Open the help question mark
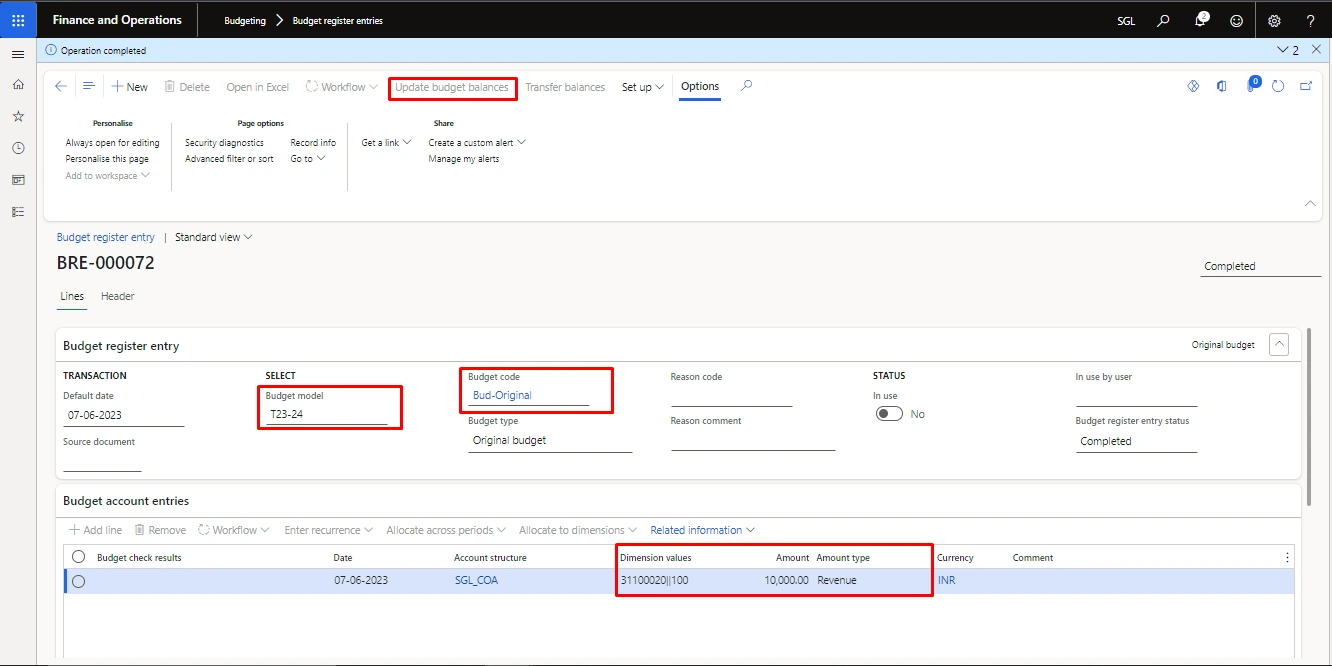This screenshot has height=666, width=1332. click(1311, 20)
